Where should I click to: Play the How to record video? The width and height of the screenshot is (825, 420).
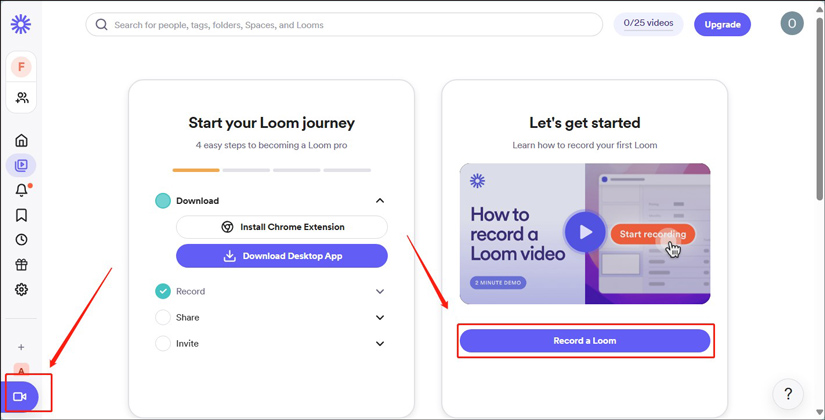click(585, 232)
